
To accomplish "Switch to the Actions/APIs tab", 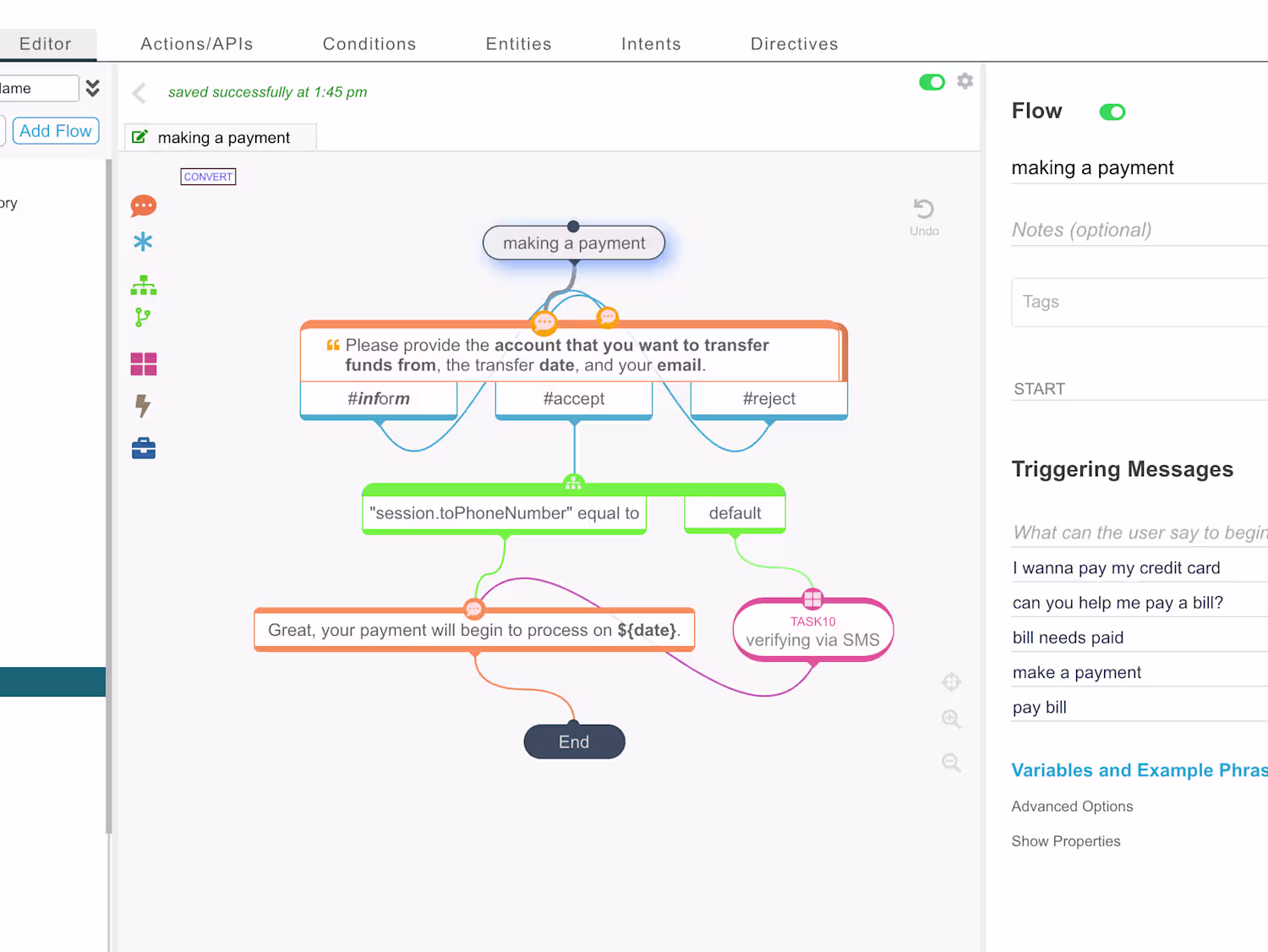I will click(x=197, y=44).
